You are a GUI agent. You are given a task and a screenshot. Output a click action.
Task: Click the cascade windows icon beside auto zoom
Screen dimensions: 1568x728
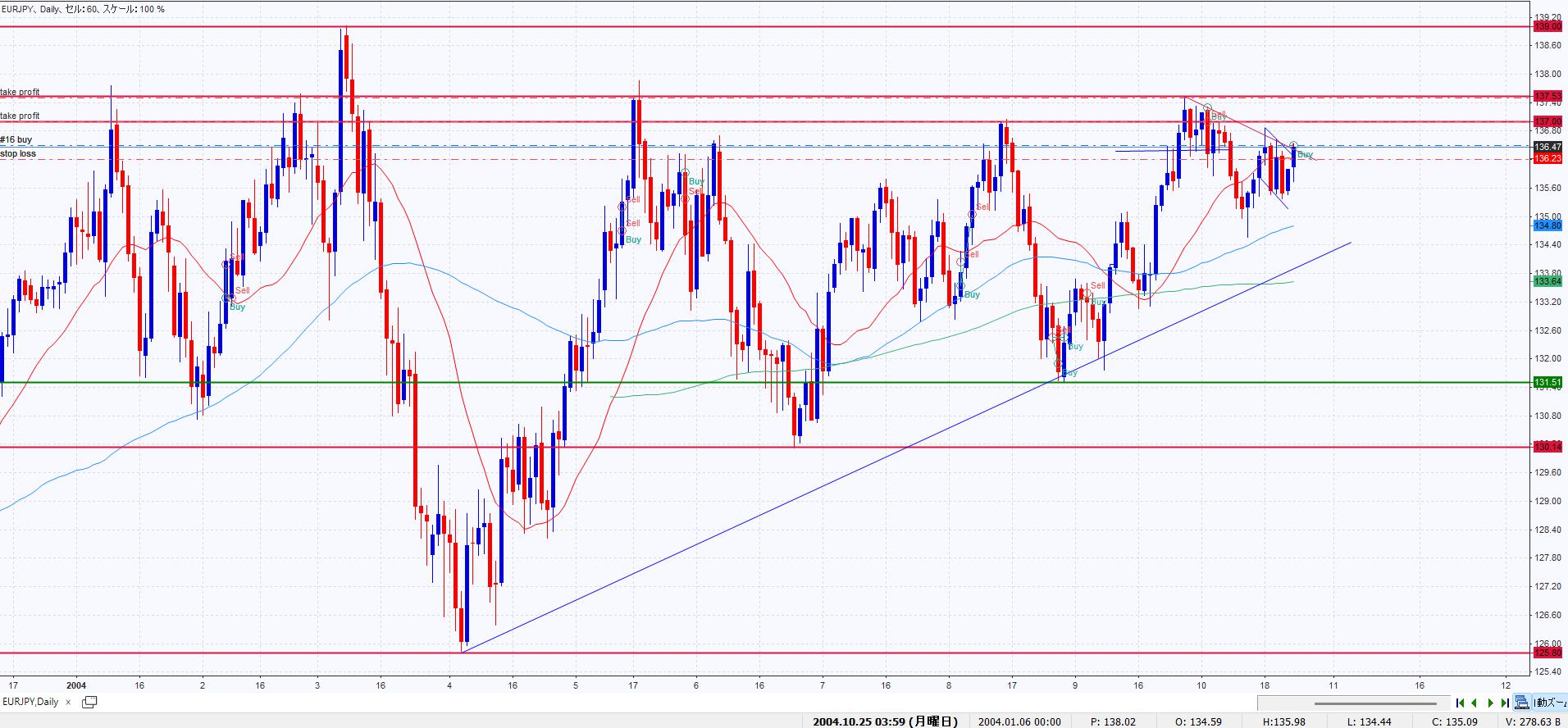pyautogui.click(x=1523, y=703)
